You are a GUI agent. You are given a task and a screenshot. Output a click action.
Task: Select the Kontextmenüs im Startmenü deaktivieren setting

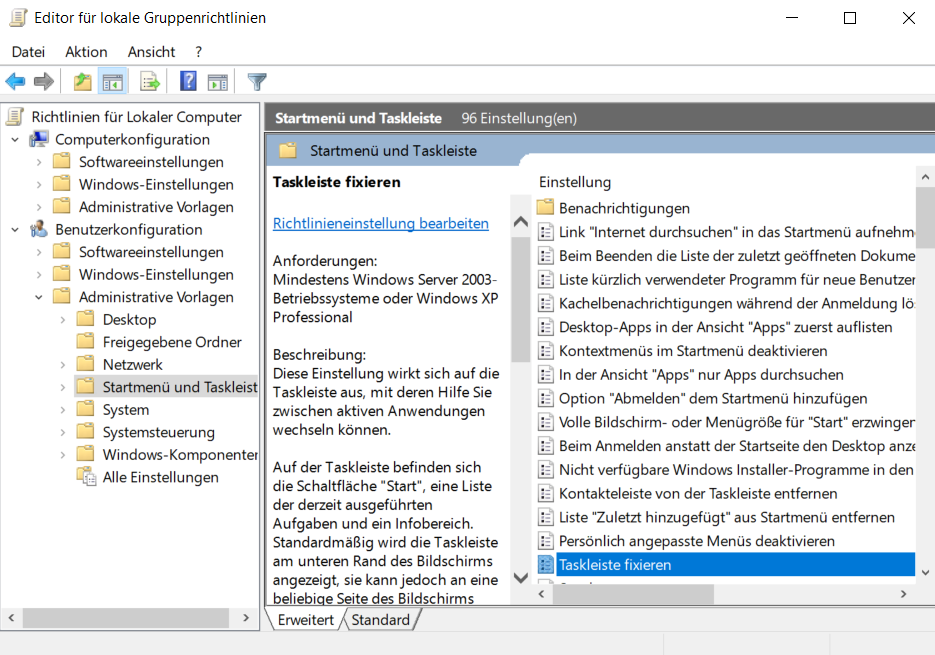(x=692, y=351)
